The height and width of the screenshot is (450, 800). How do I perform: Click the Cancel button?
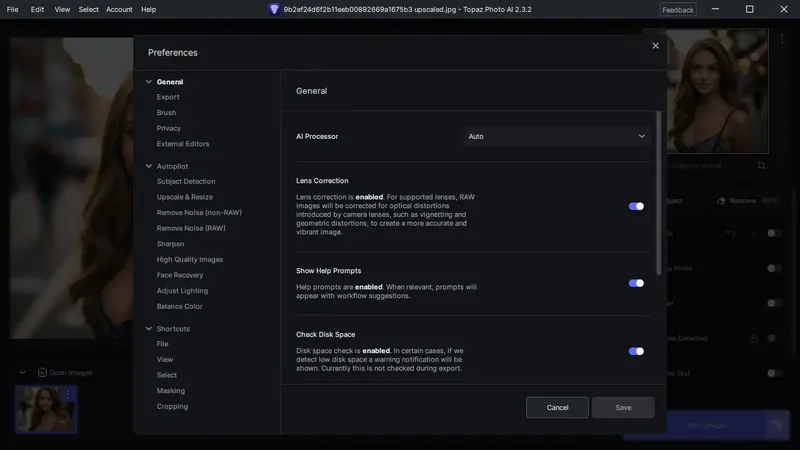(557, 407)
